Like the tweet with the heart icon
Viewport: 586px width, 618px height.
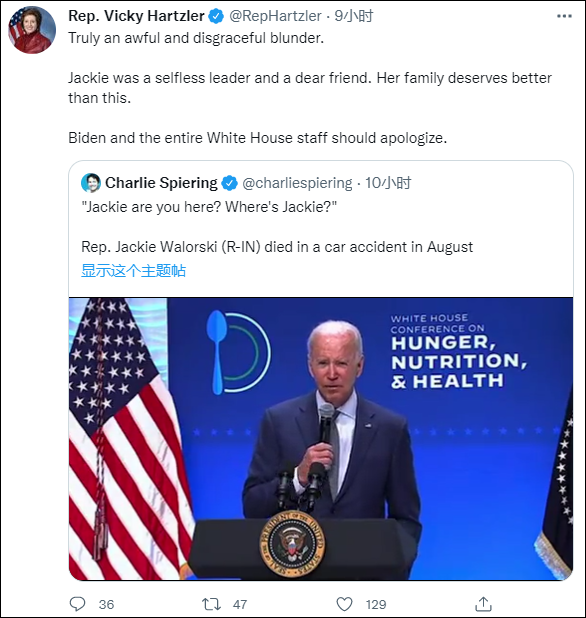pyautogui.click(x=344, y=604)
